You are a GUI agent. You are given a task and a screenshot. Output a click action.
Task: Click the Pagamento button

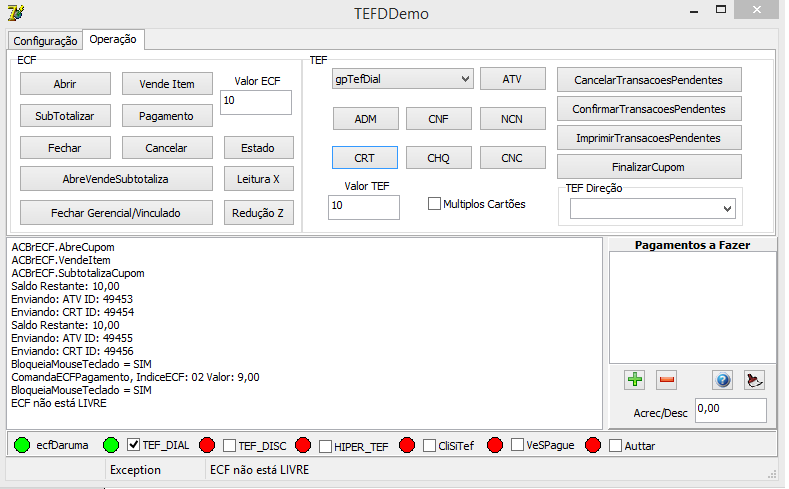point(167,116)
